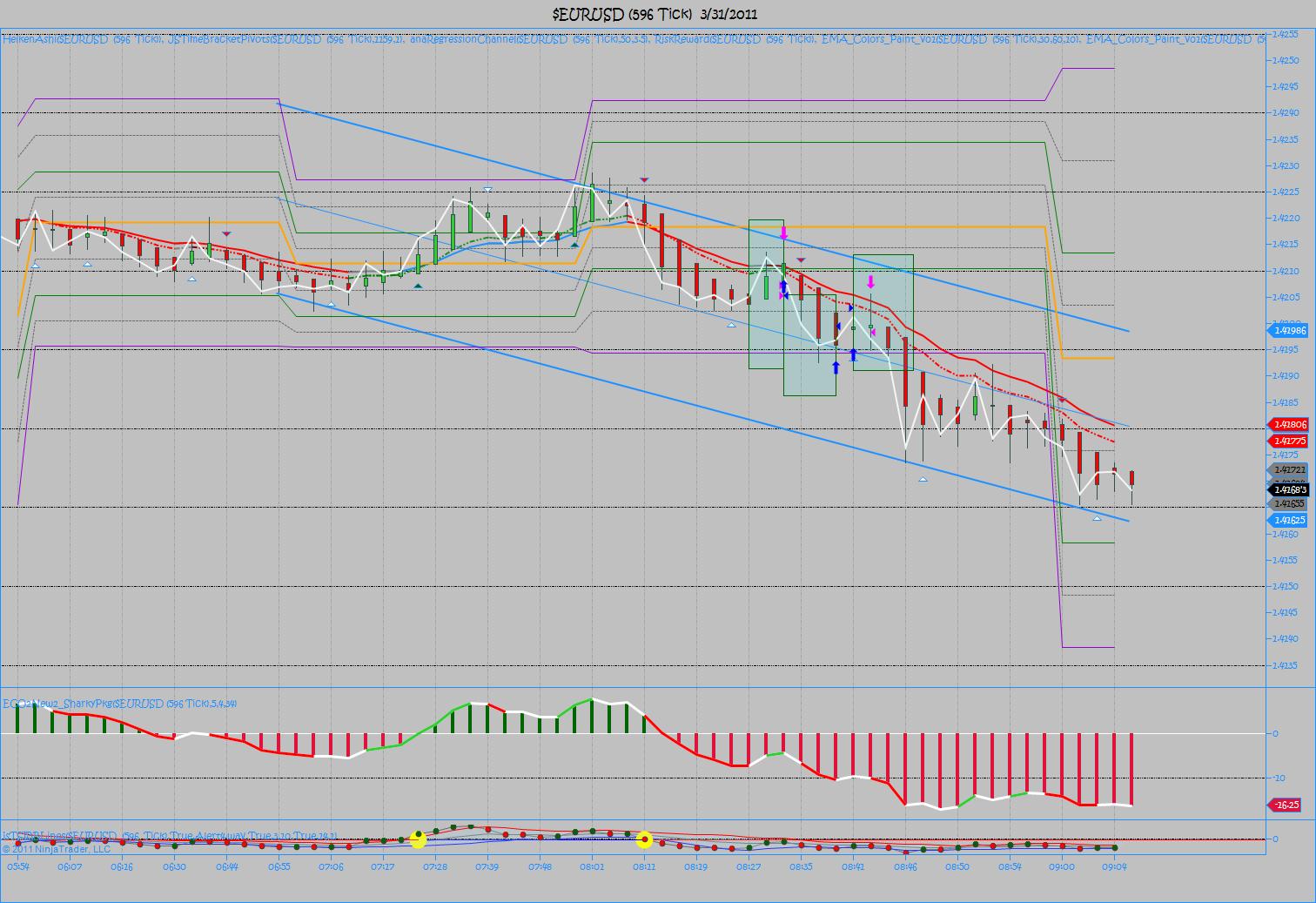The width and height of the screenshot is (1316, 903).
Task: Click the red 1.41775 price marker
Action: click(1288, 441)
